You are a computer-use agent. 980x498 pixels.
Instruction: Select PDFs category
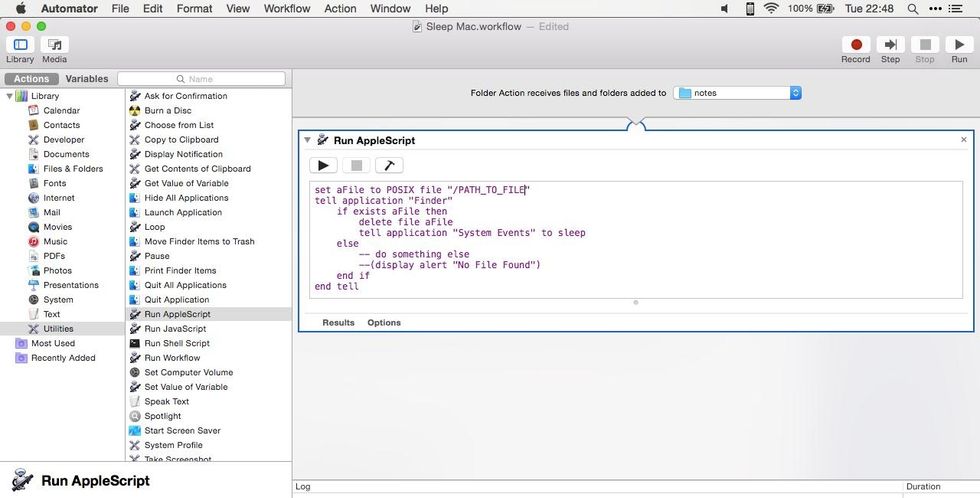pyautogui.click(x=54, y=256)
